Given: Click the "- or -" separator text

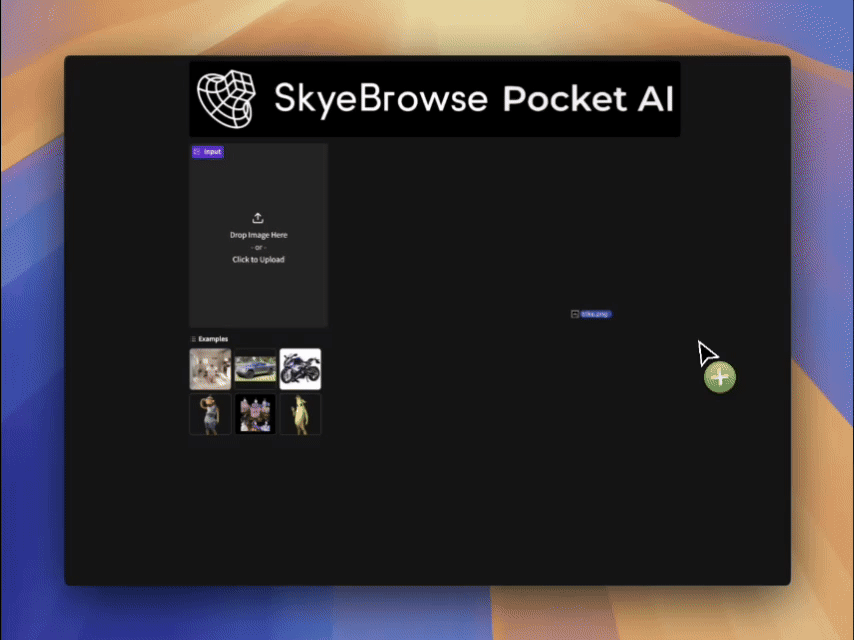Looking at the screenshot, I should click(x=258, y=247).
